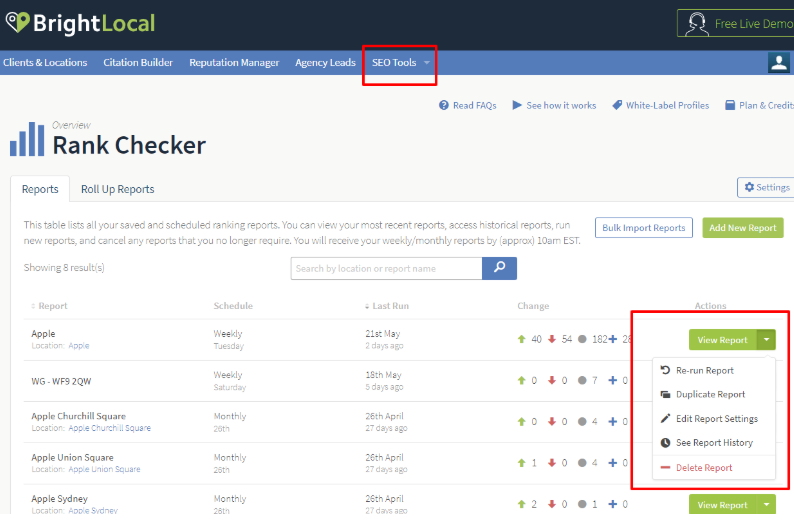Click grey unchanged dot in Apple row

[582, 339]
